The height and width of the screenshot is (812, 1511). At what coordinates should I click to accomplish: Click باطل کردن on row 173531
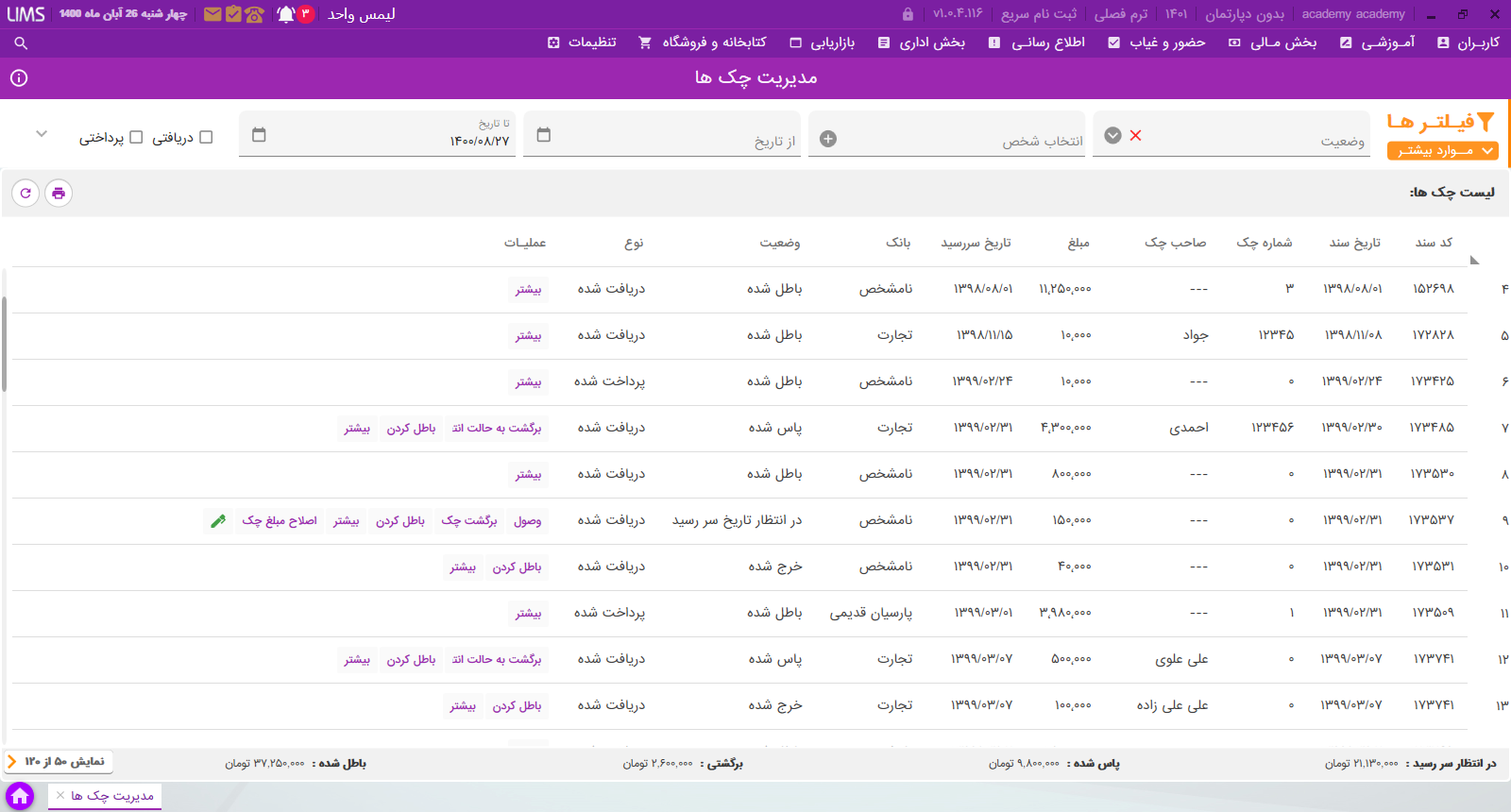517,567
